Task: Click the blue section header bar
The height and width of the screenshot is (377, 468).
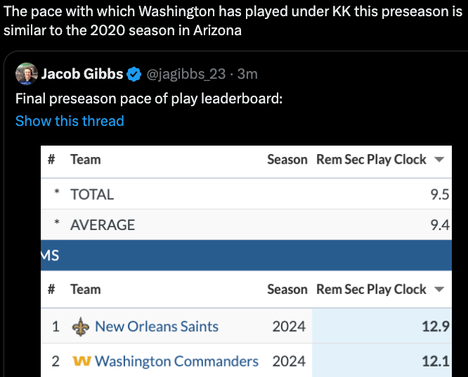Action: (246, 255)
